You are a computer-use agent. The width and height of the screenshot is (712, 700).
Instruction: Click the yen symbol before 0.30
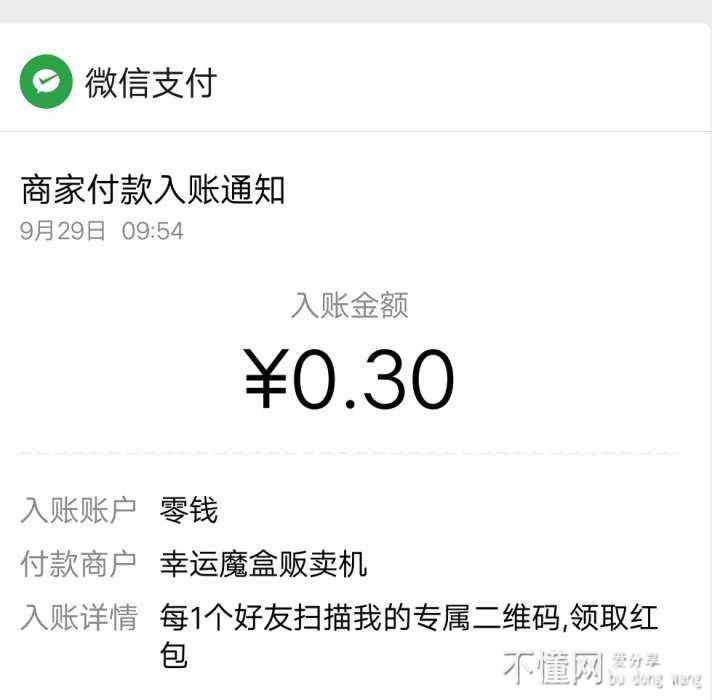(266, 381)
